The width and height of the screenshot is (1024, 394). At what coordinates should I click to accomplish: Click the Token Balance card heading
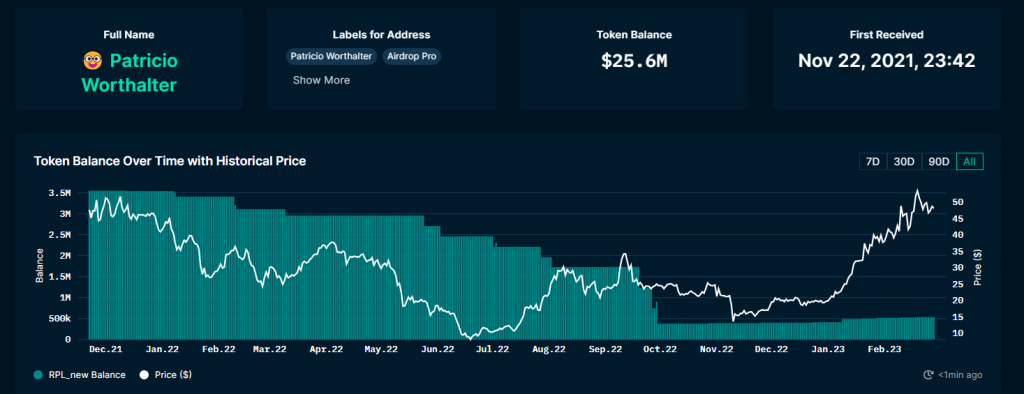coord(634,35)
